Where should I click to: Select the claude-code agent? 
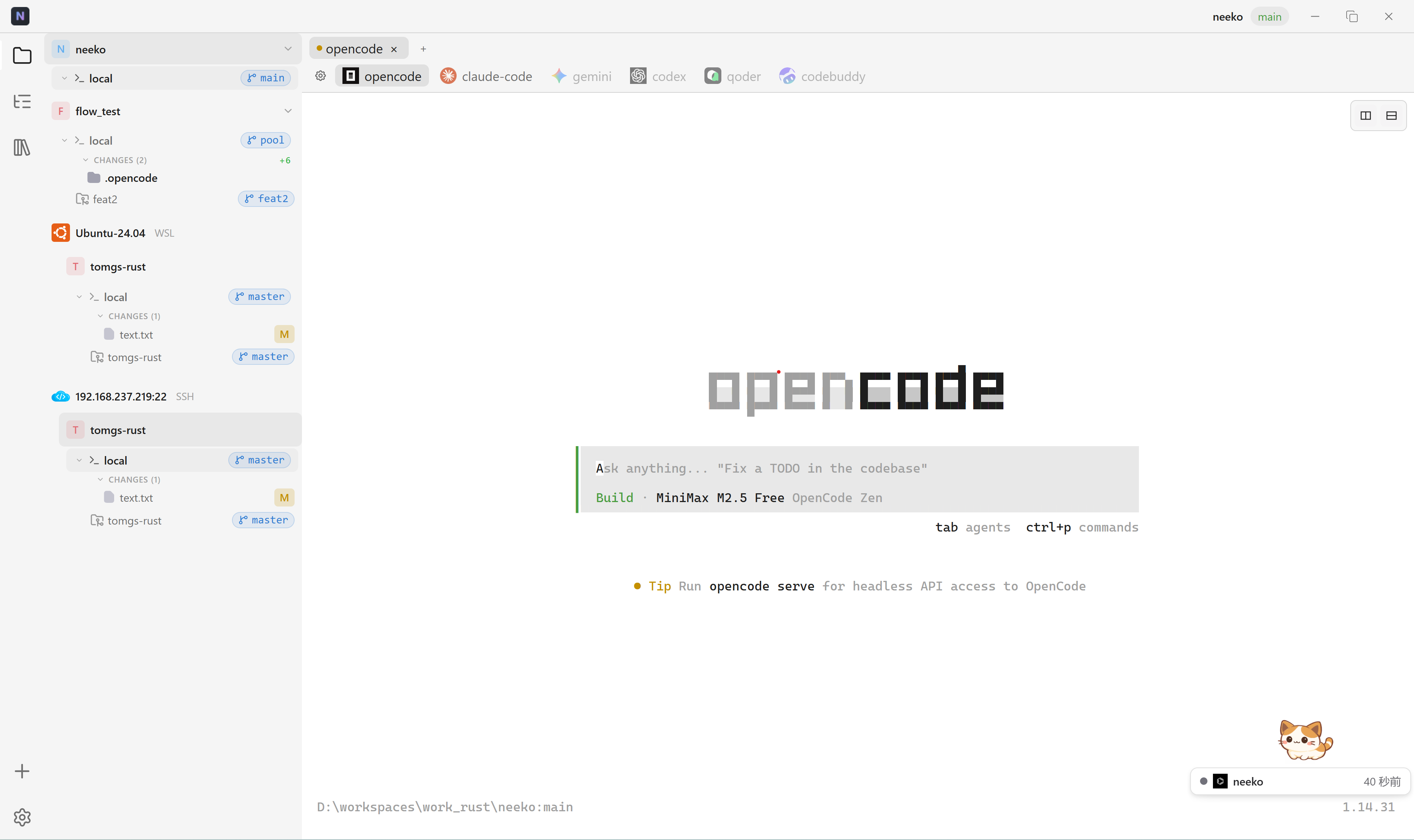(x=486, y=76)
